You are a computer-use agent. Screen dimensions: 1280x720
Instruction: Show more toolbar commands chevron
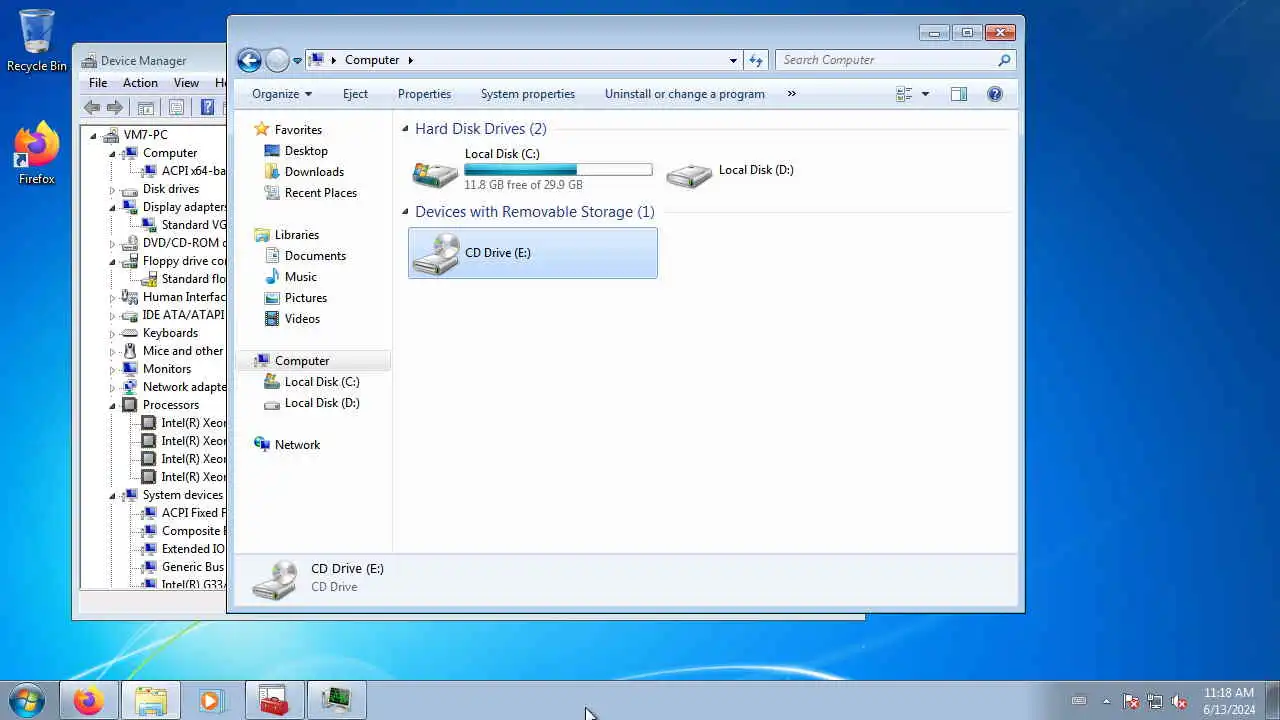coord(791,94)
